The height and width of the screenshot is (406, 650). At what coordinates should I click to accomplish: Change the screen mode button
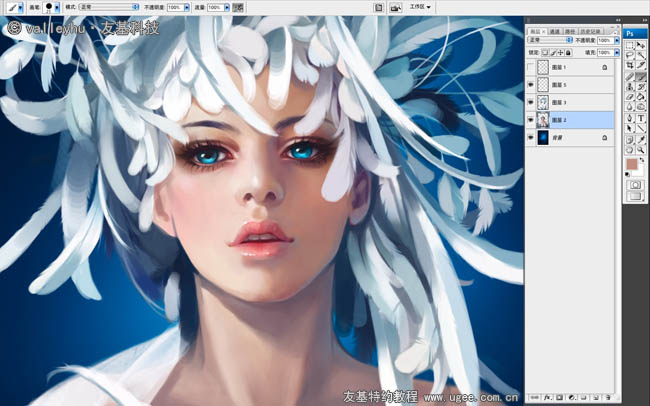click(636, 196)
